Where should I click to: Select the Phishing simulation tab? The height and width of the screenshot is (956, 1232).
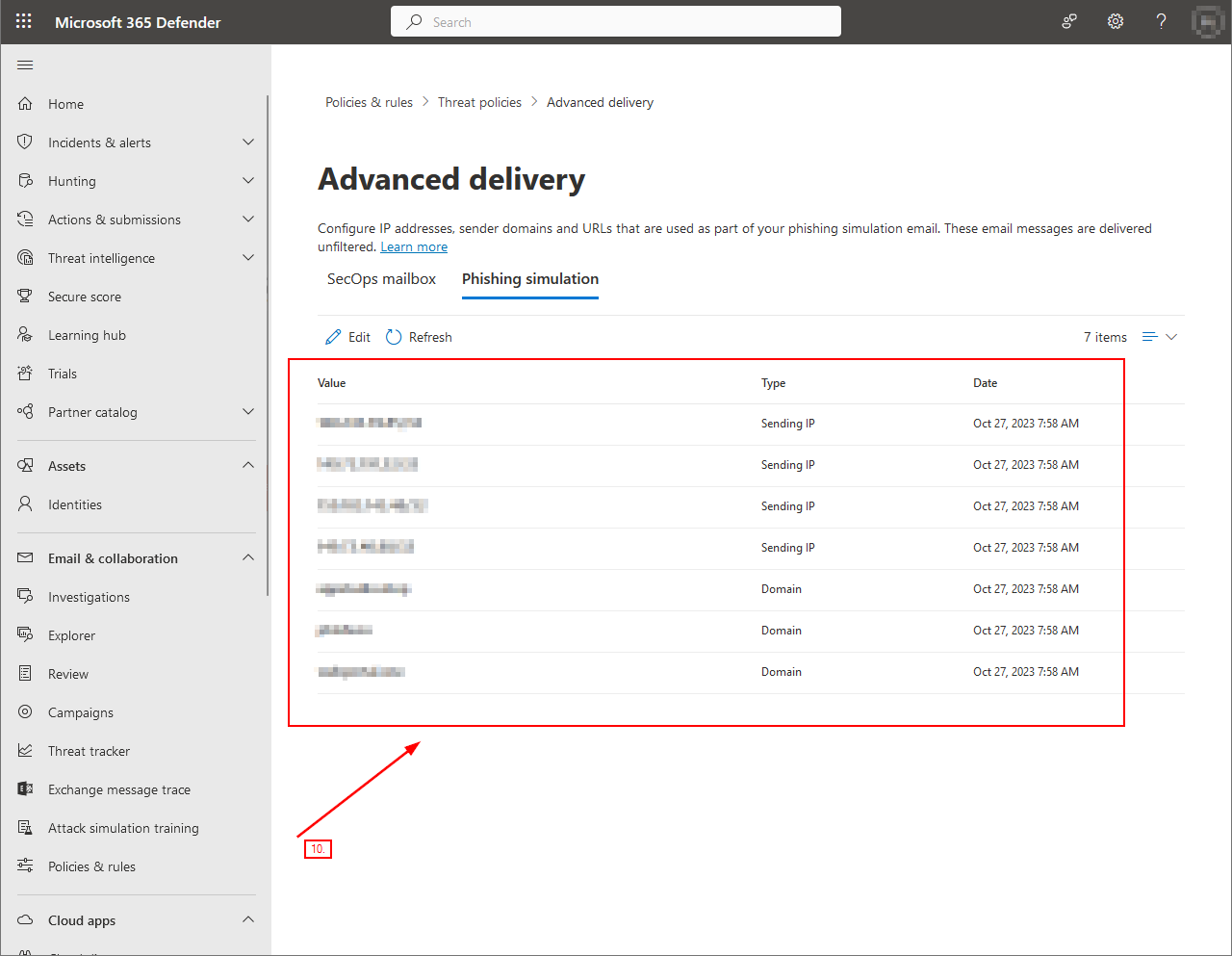pyautogui.click(x=530, y=279)
